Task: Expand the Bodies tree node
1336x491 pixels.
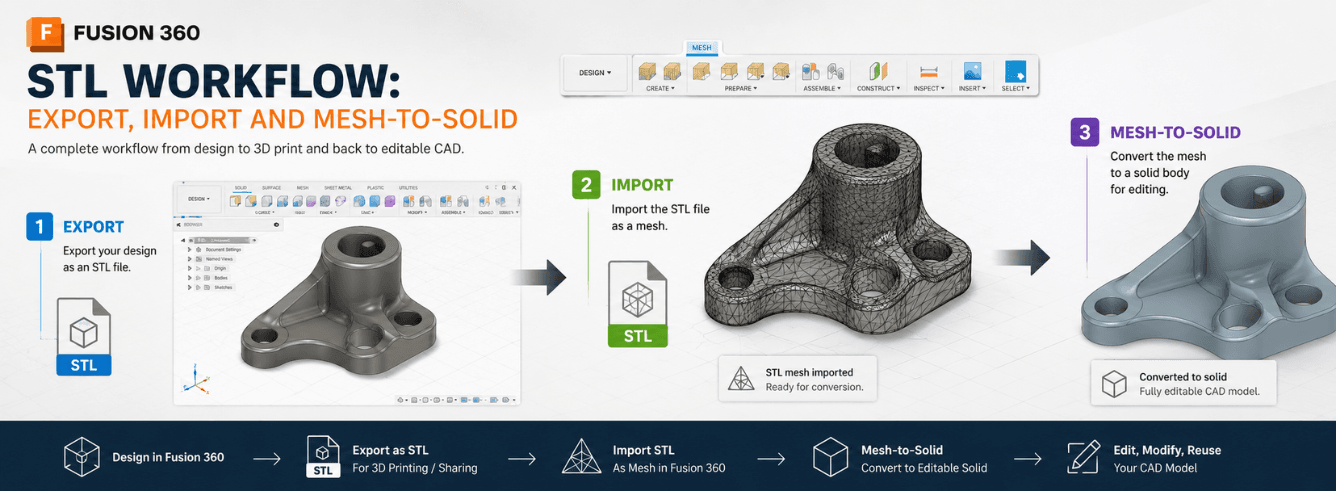Action: click(x=190, y=278)
